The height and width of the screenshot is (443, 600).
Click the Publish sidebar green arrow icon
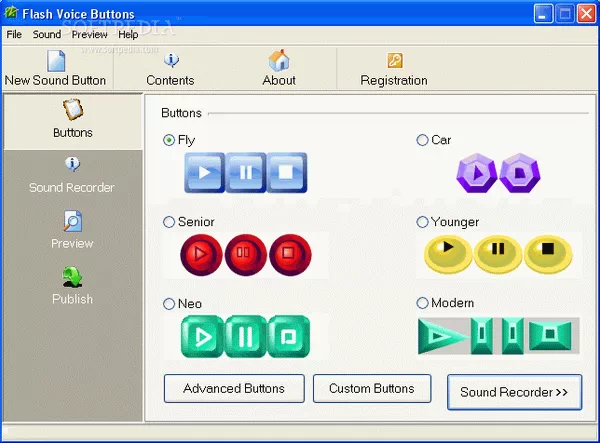[x=72, y=277]
